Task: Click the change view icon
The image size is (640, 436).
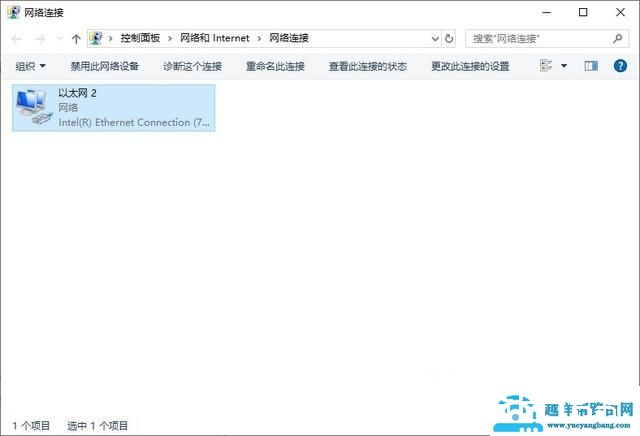Action: [x=546, y=65]
